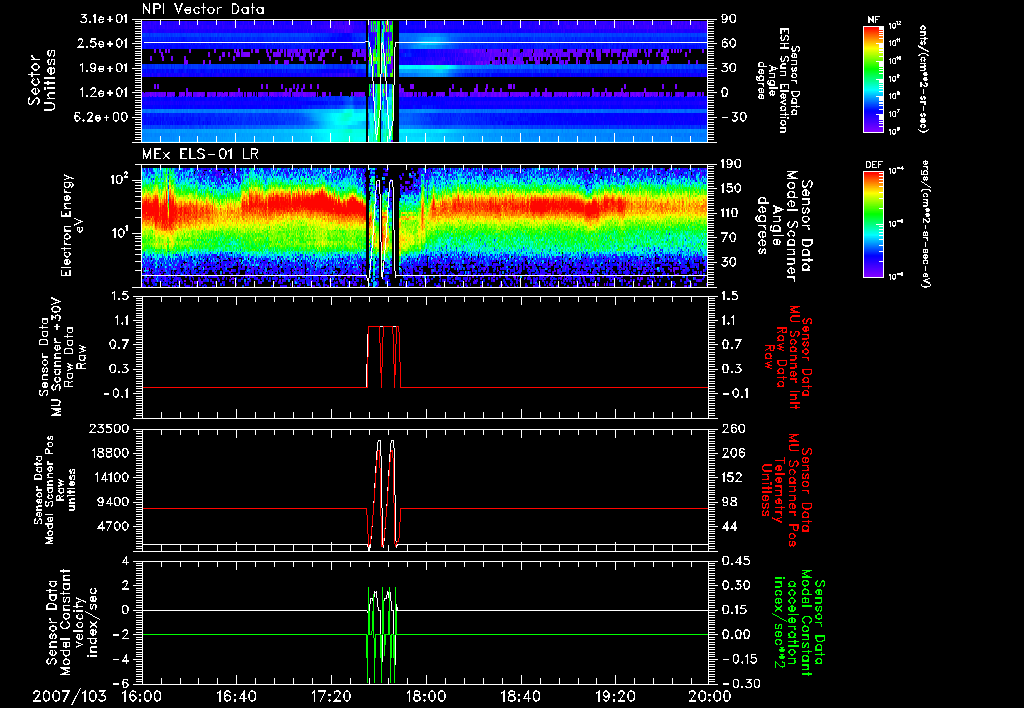Click the 18:00 time axis label
The height and width of the screenshot is (708, 1024).
(426, 696)
